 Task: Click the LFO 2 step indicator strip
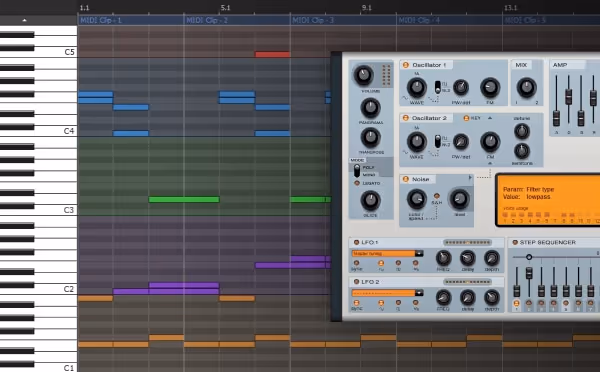pos(467,282)
